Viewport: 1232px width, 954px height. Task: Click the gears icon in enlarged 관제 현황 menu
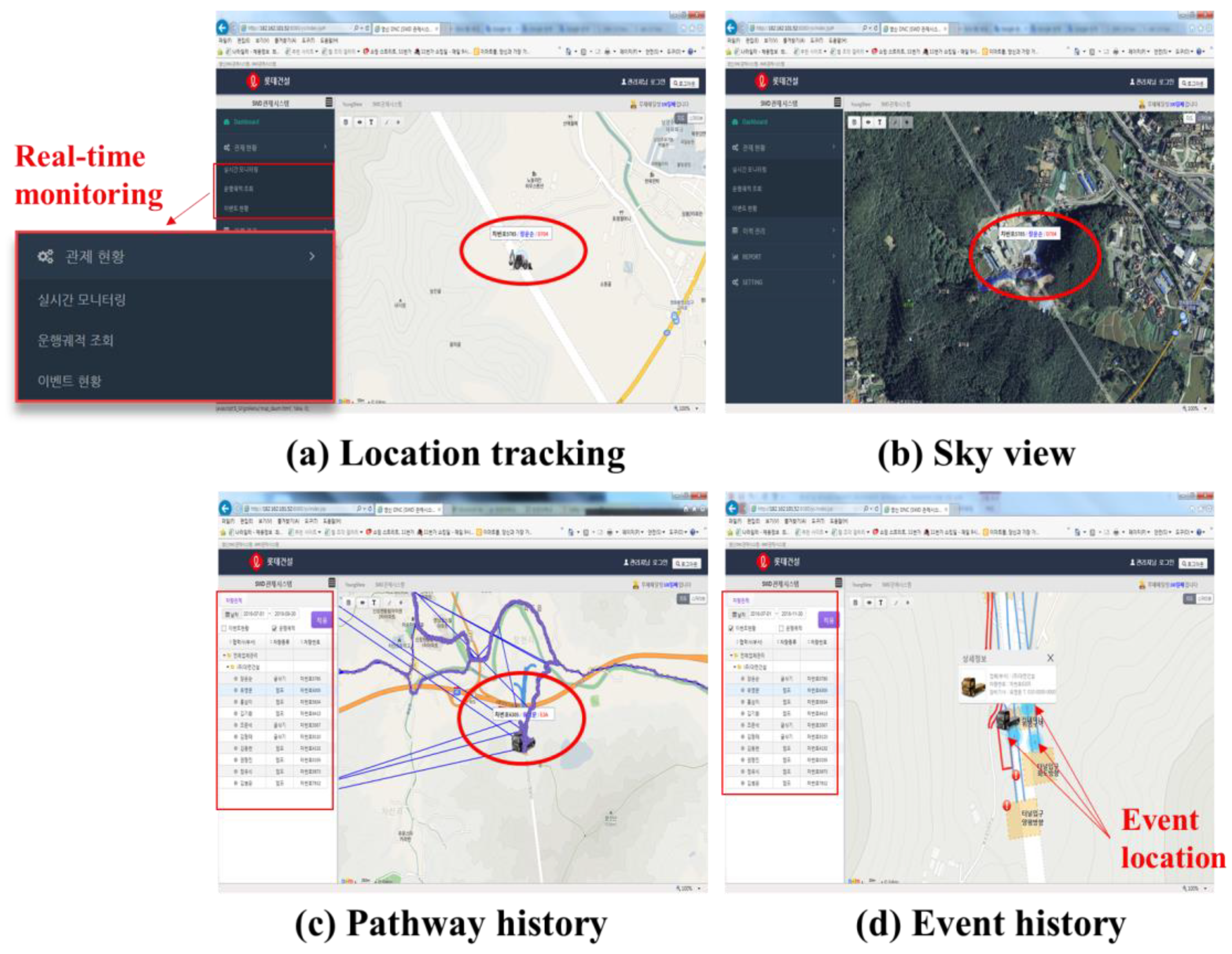[45, 257]
